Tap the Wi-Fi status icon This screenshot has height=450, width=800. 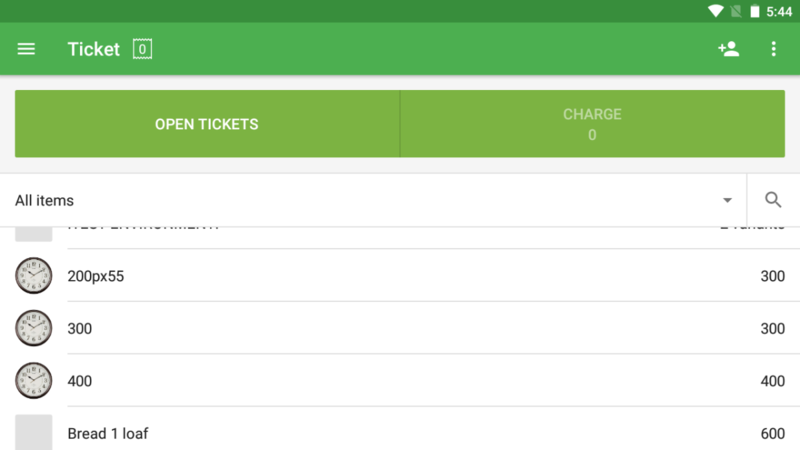pos(715,11)
